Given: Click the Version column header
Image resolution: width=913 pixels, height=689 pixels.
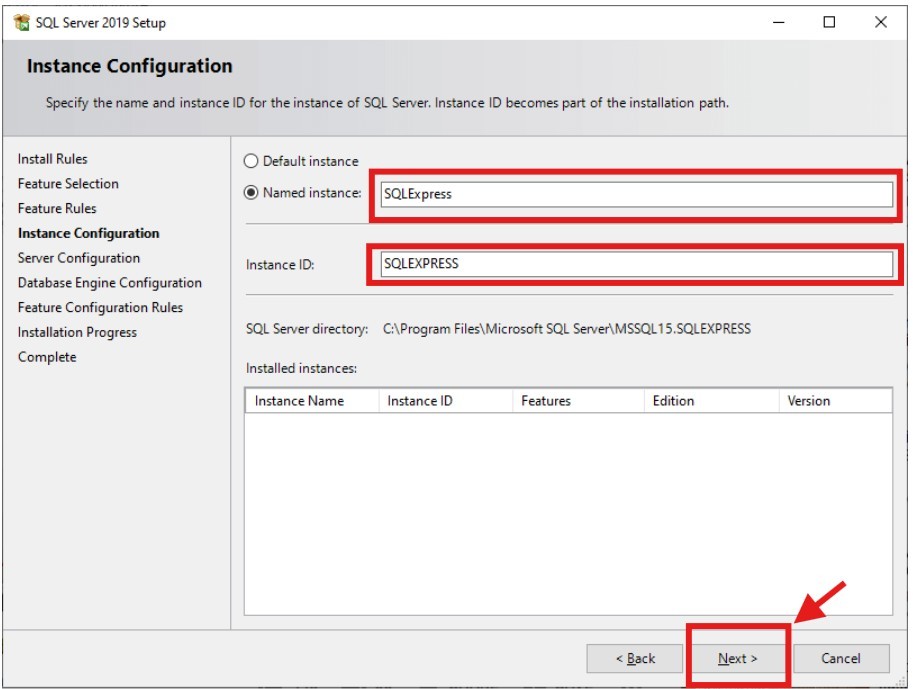Looking at the screenshot, I should 808,401.
